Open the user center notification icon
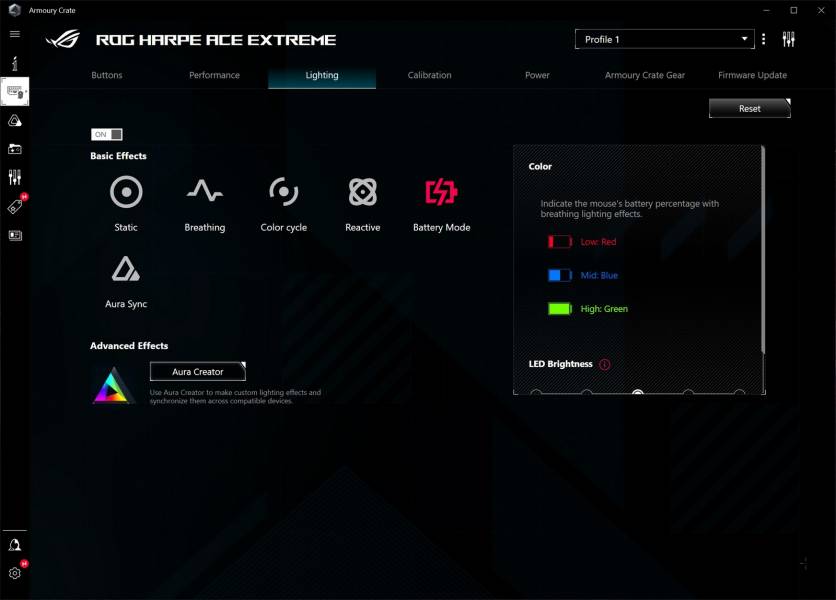 [x=15, y=545]
